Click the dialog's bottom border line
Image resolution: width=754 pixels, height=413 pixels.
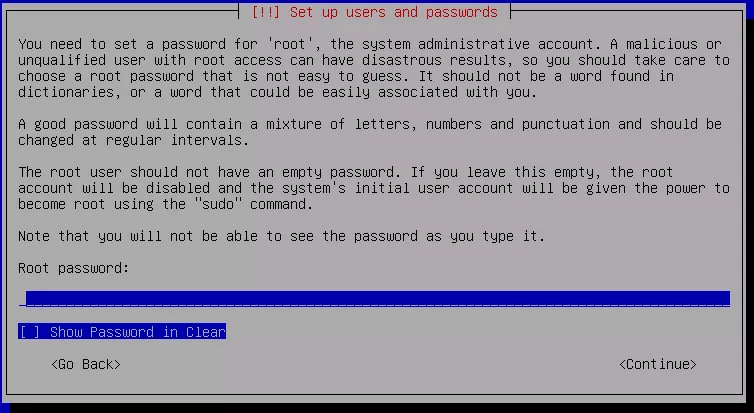click(375, 394)
